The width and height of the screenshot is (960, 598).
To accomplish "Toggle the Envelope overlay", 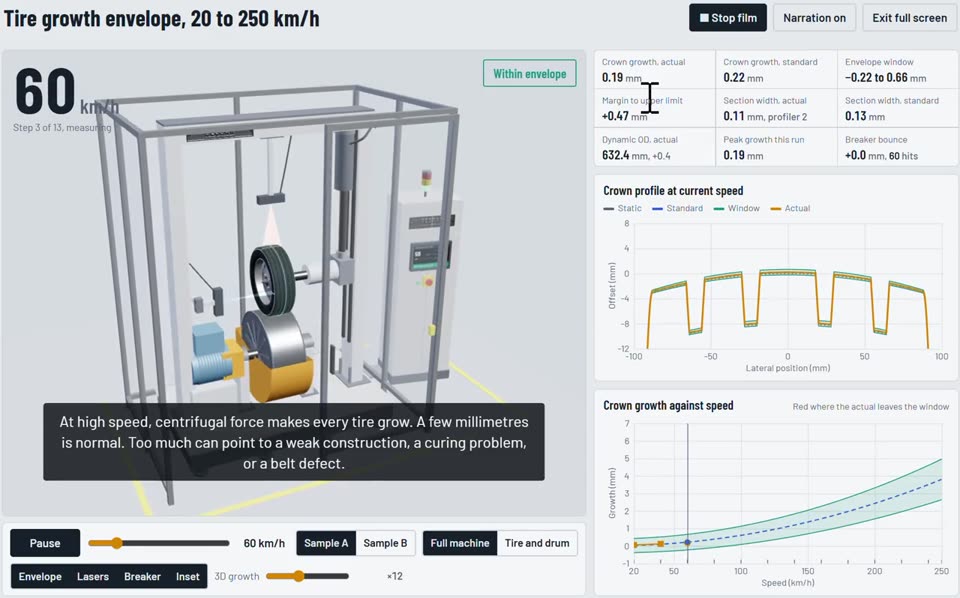I will point(40,576).
